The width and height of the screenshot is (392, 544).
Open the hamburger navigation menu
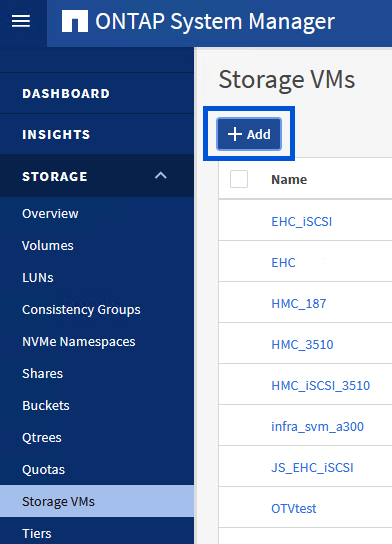tap(21, 21)
